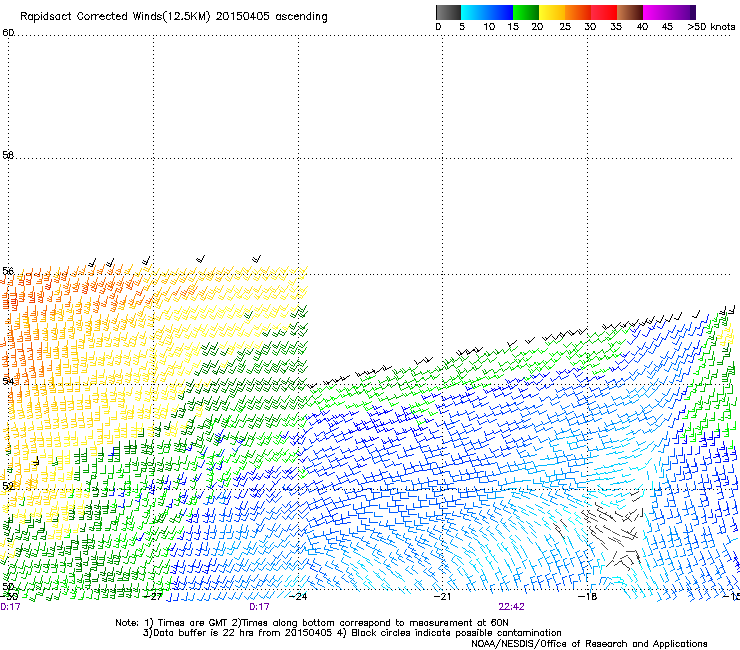
Task: Click the longitude label '-21'
Action: (442, 597)
